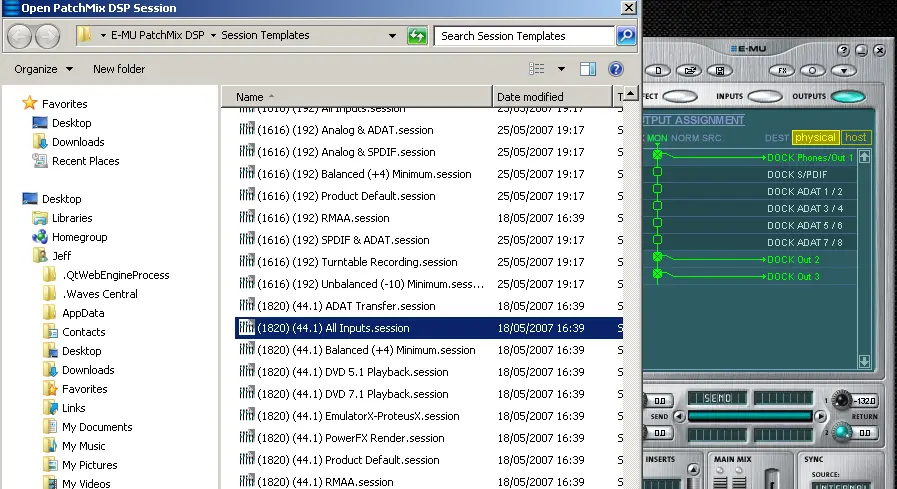
Task: Open the .Waves Central folder in tree
Action: [x=90, y=294]
